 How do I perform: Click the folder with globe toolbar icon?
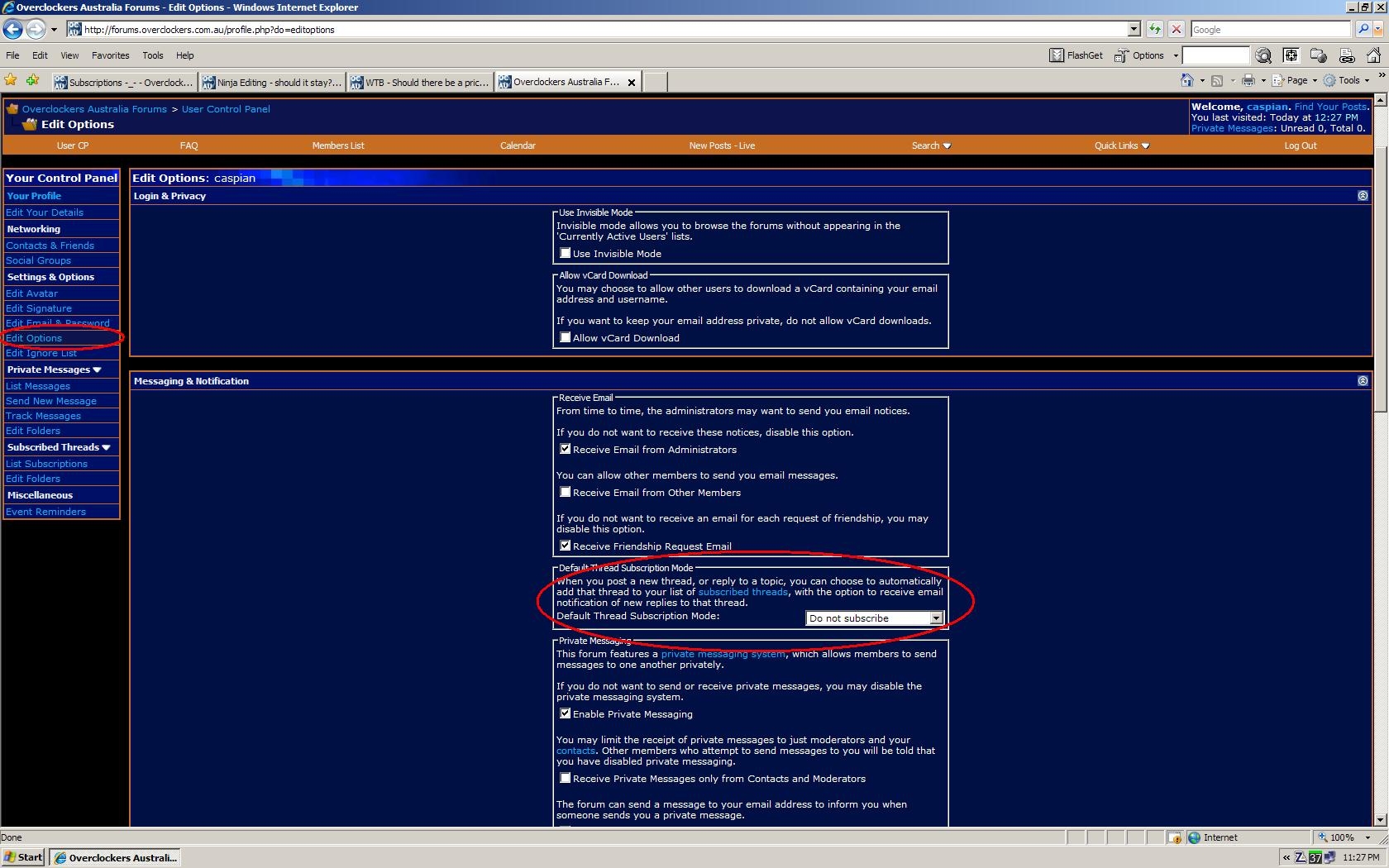(x=1319, y=55)
